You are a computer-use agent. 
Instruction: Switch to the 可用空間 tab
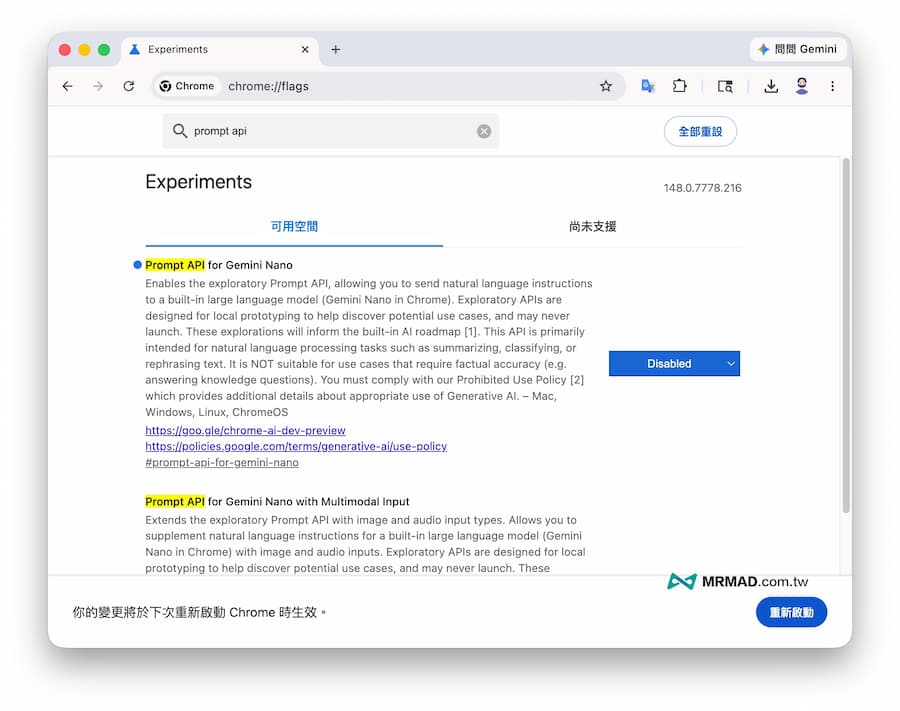pos(294,227)
